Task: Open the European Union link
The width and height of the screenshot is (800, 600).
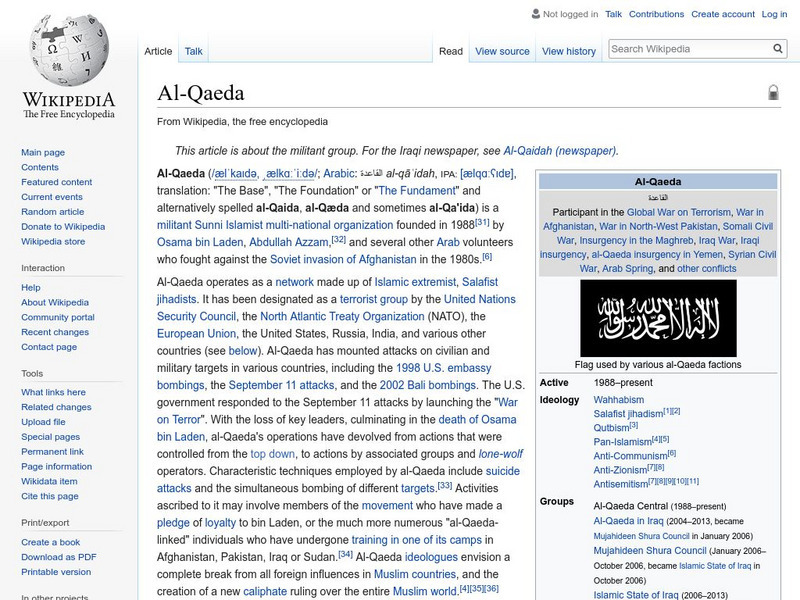Action: click(x=196, y=333)
